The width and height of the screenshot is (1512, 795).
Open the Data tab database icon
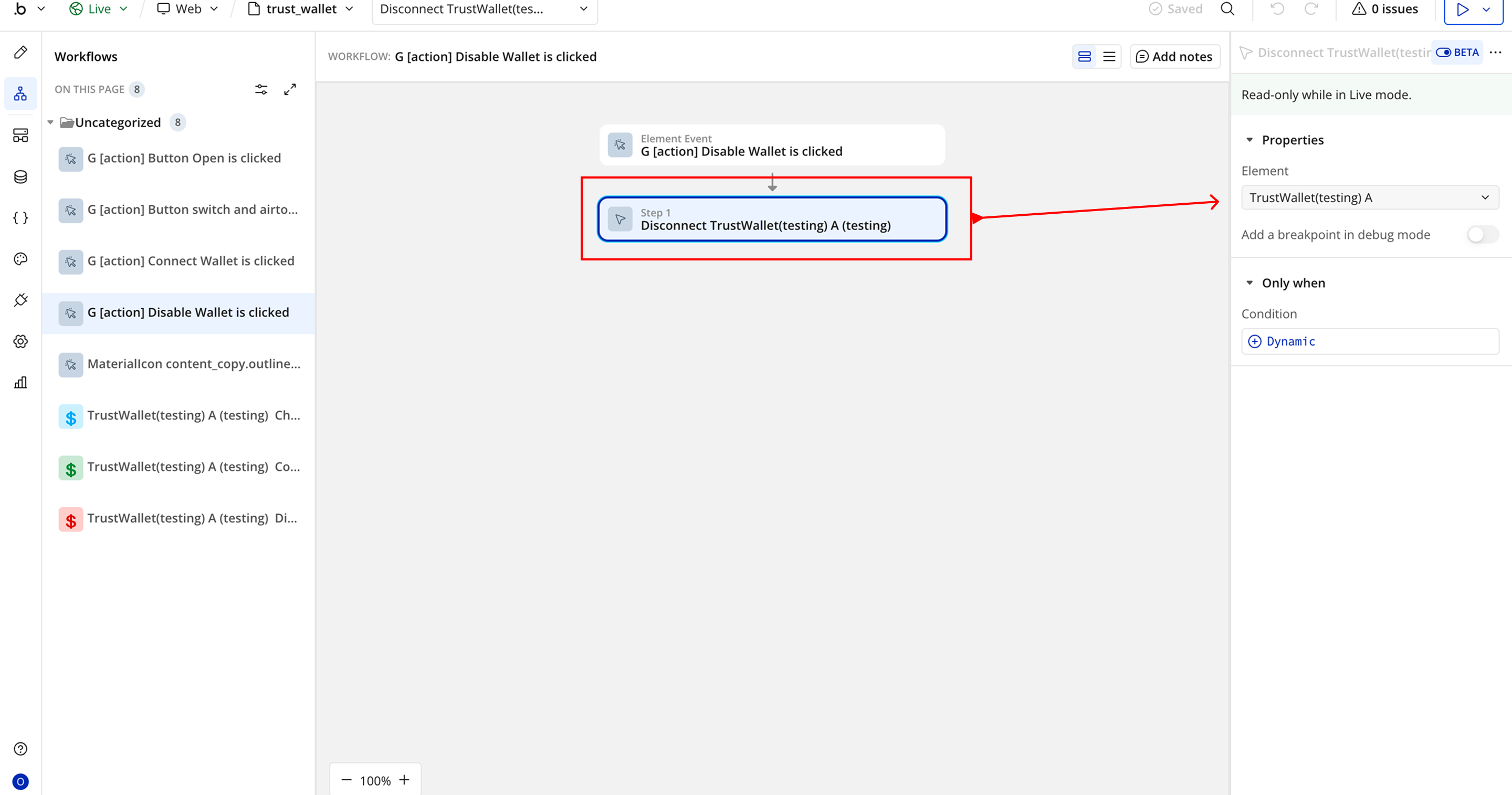coord(20,177)
